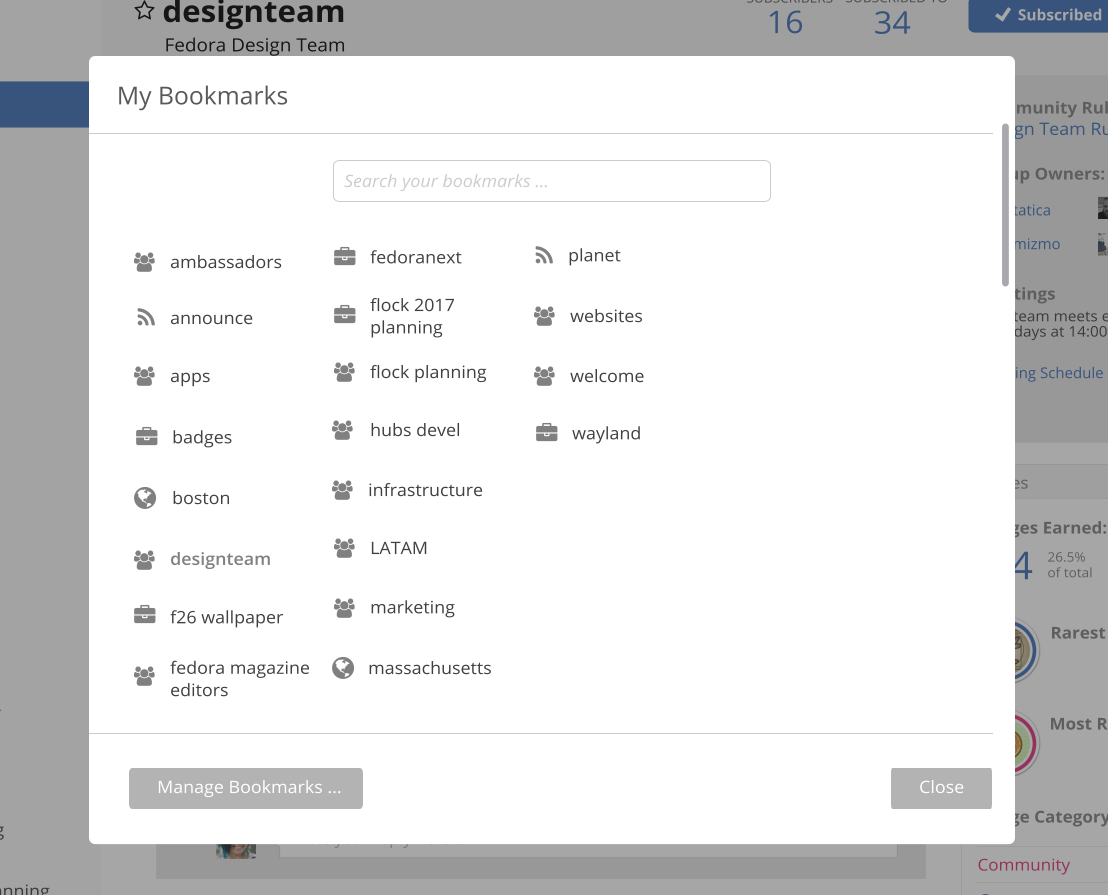Click the group icon beside designteam bookmark
The height and width of the screenshot is (895, 1108).
(x=144, y=559)
